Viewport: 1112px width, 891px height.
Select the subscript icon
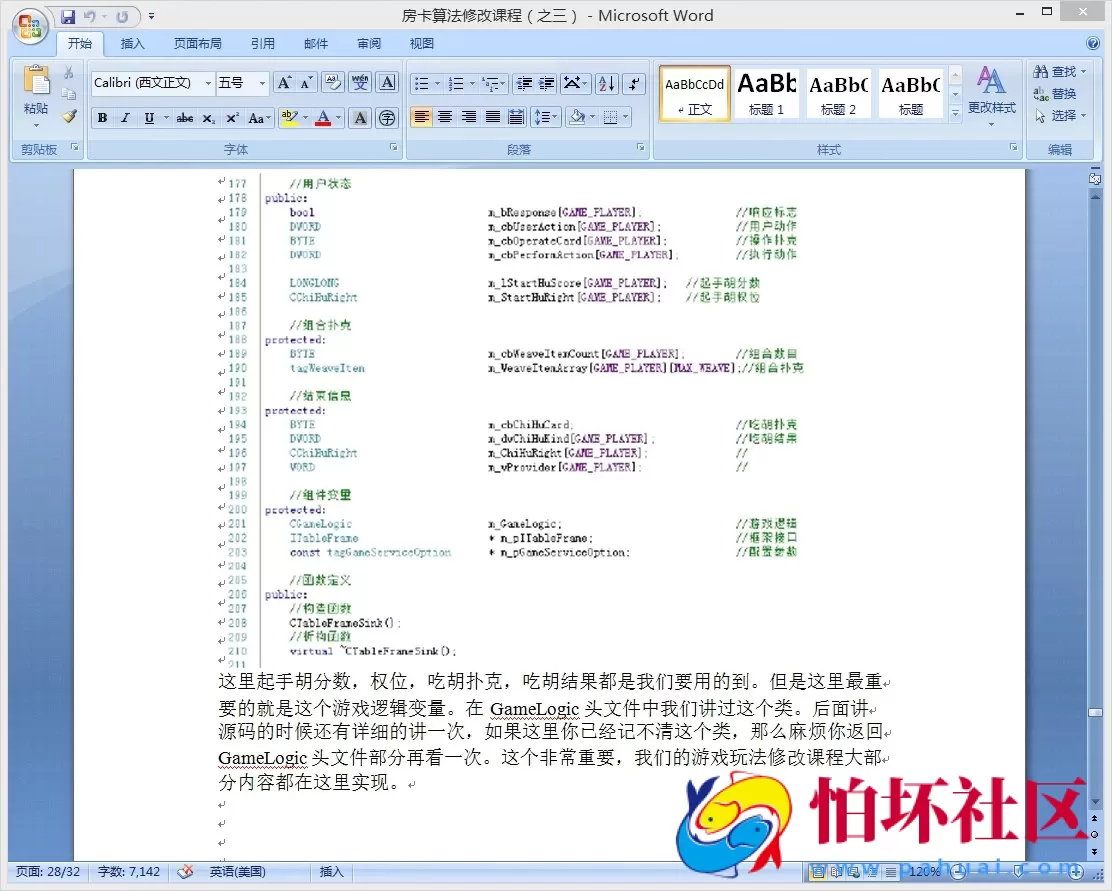click(x=209, y=118)
